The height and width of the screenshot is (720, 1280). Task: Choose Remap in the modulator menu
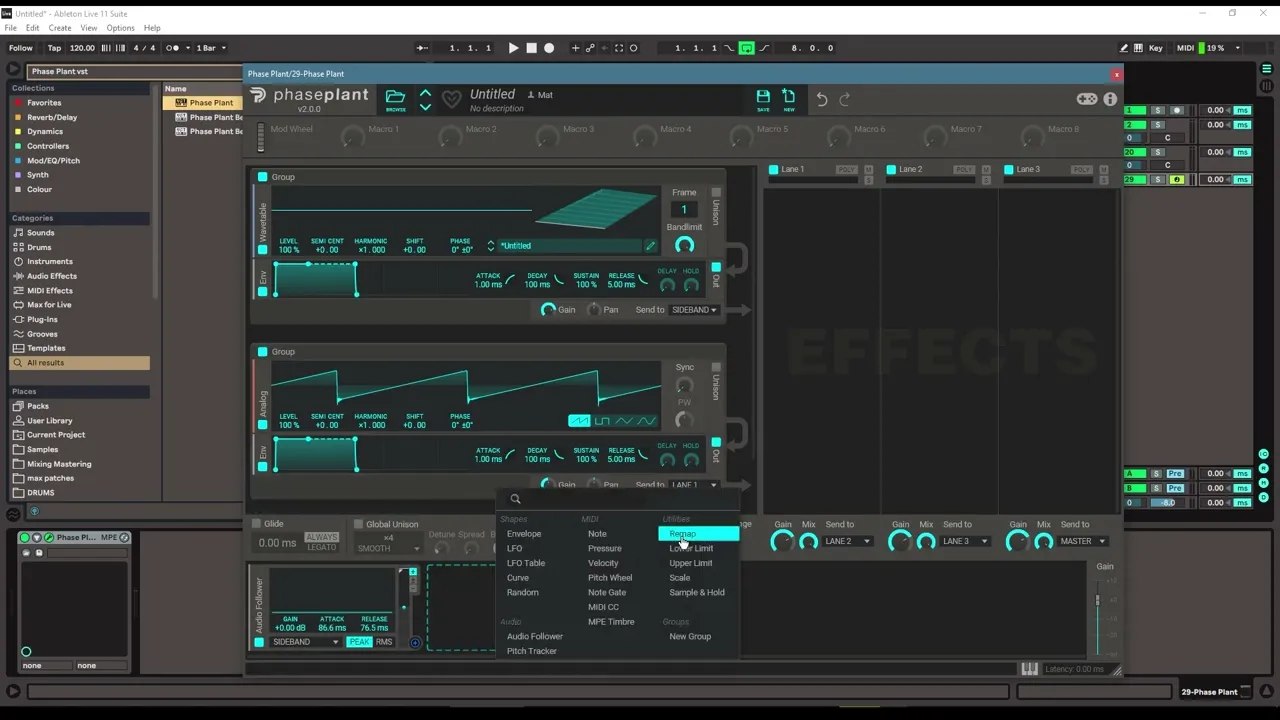(x=698, y=534)
